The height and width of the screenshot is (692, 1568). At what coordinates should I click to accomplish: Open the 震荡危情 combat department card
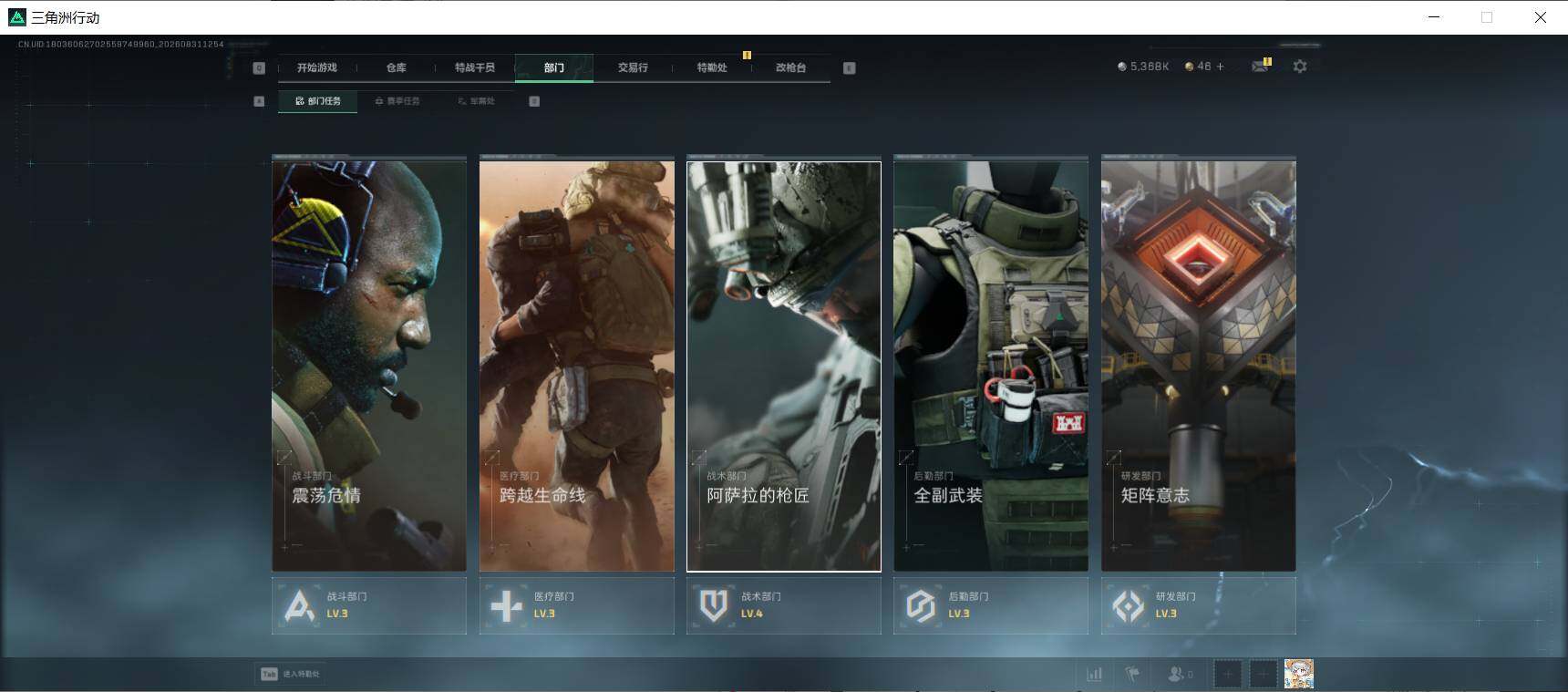(x=369, y=367)
